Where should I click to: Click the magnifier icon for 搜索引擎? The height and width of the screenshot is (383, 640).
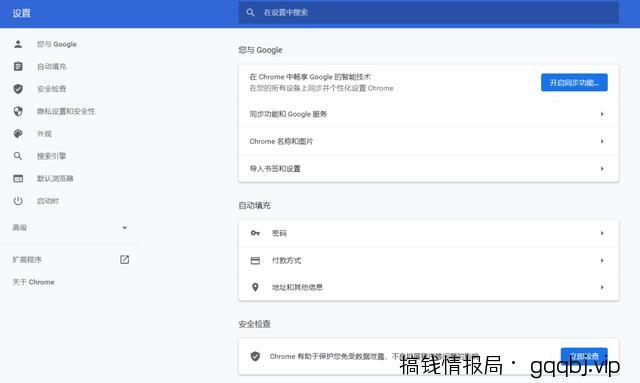18,156
